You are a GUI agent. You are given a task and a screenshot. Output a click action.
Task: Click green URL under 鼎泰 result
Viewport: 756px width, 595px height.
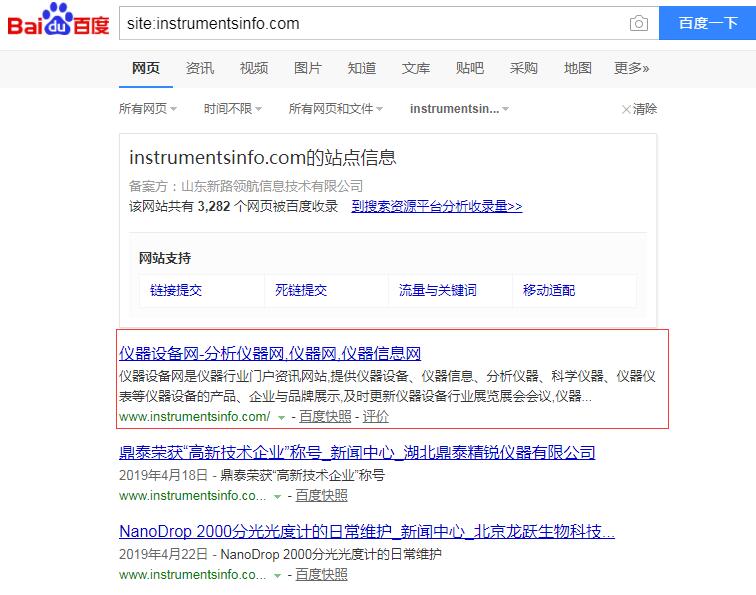(x=192, y=496)
